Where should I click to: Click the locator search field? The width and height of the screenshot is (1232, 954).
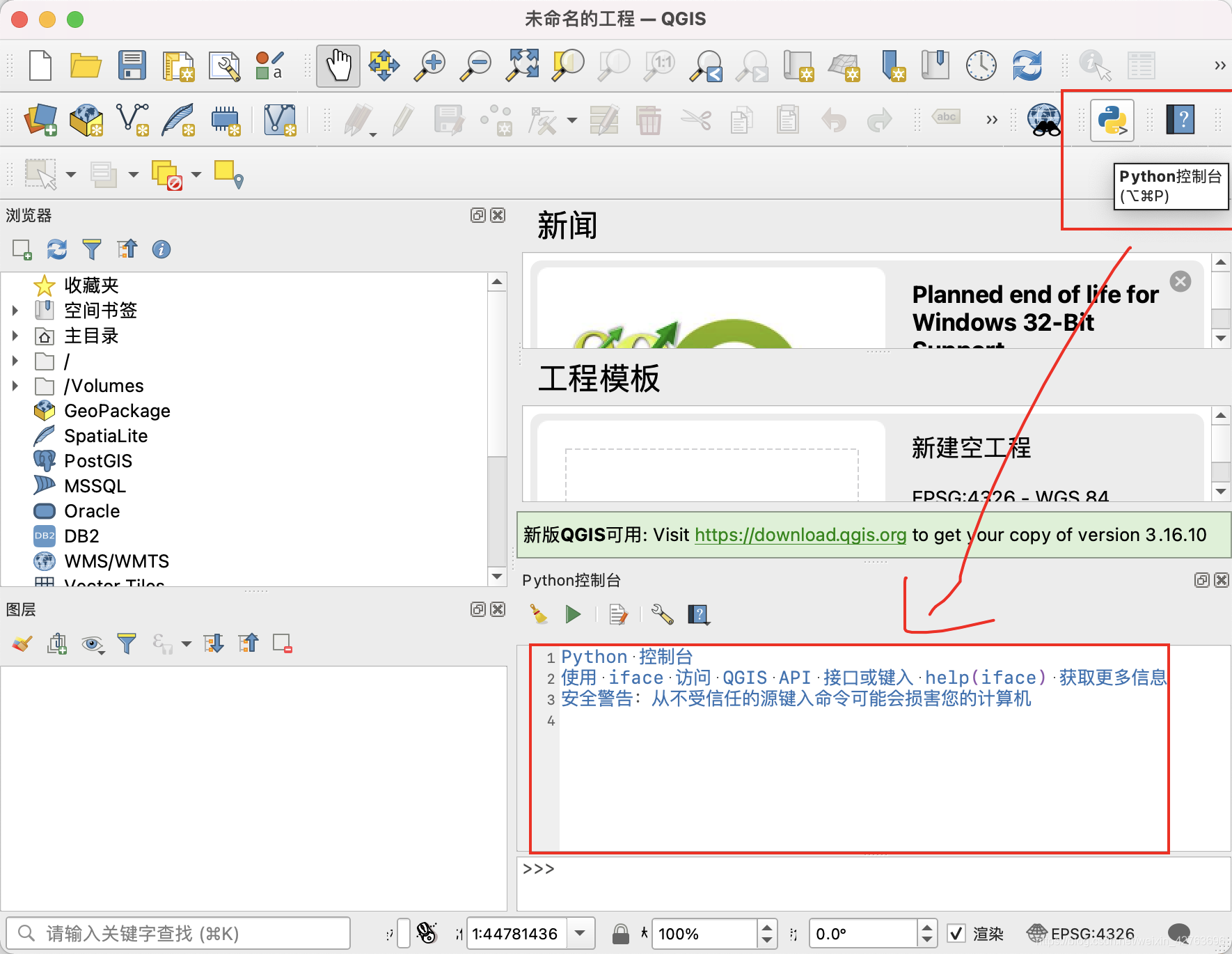[x=178, y=933]
